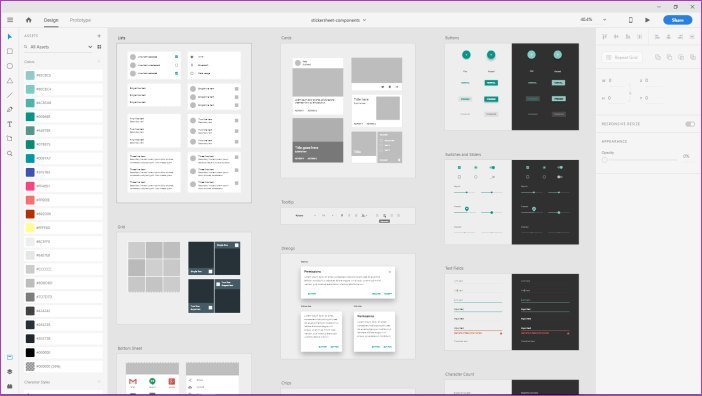Open the stickersheet-components title dropdown

pyautogui.click(x=364, y=20)
